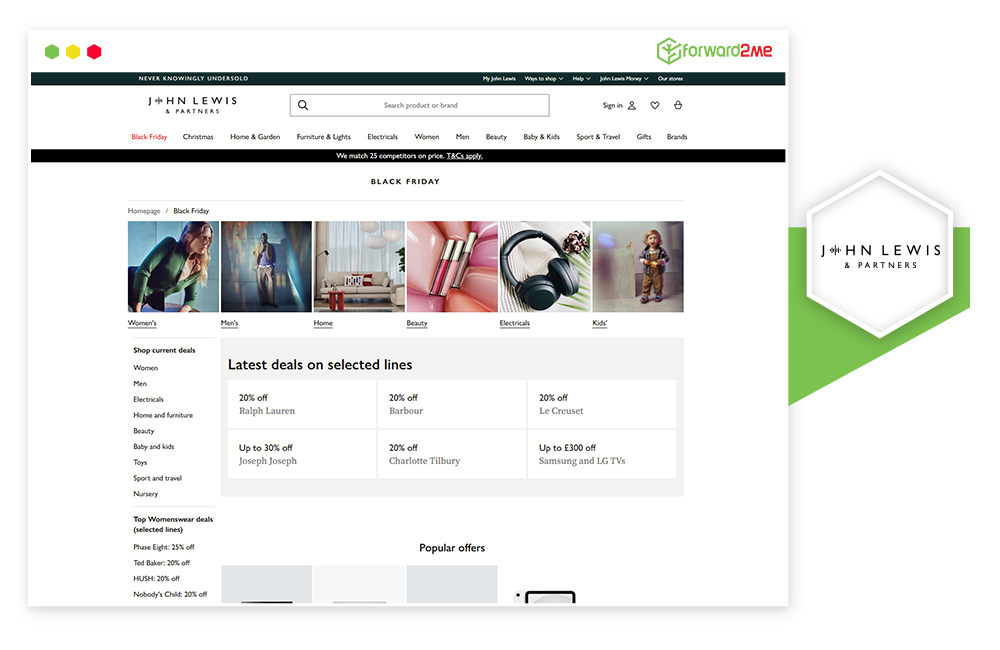This screenshot has width=1000, height=650.
Task: Open the shopping basket icon
Action: pos(678,105)
